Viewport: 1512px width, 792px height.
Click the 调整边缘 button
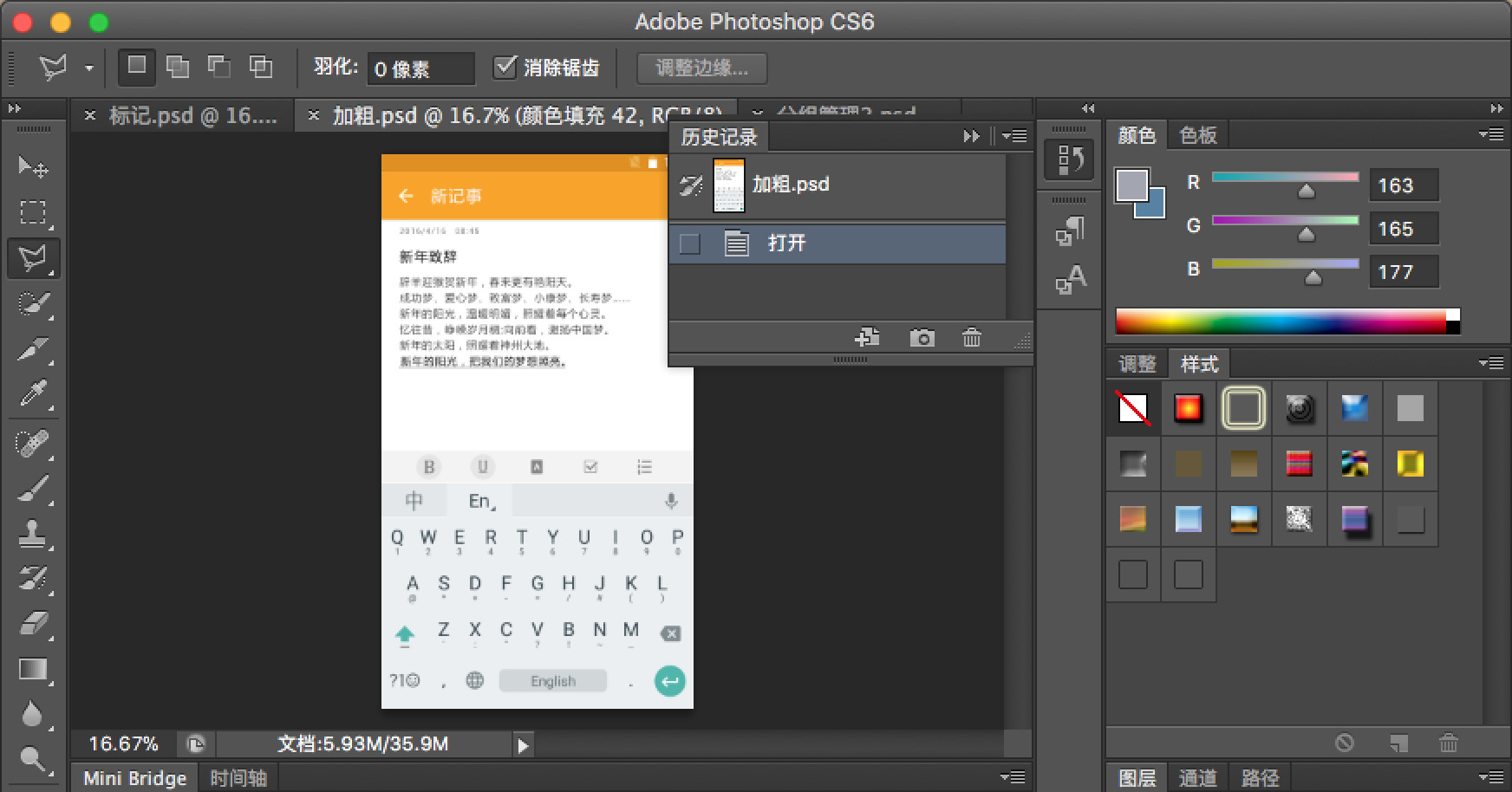point(701,68)
